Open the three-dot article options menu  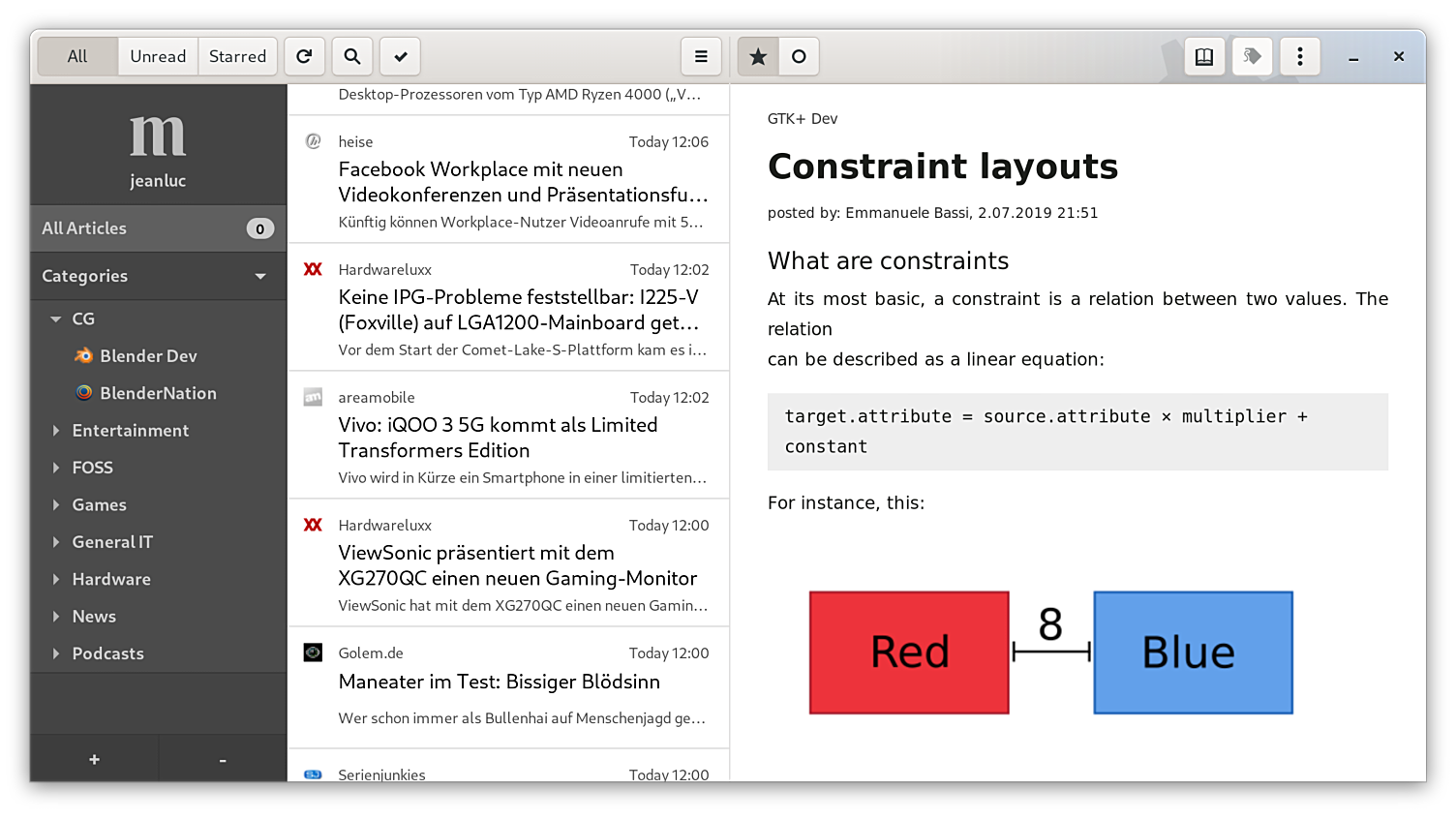(1300, 56)
